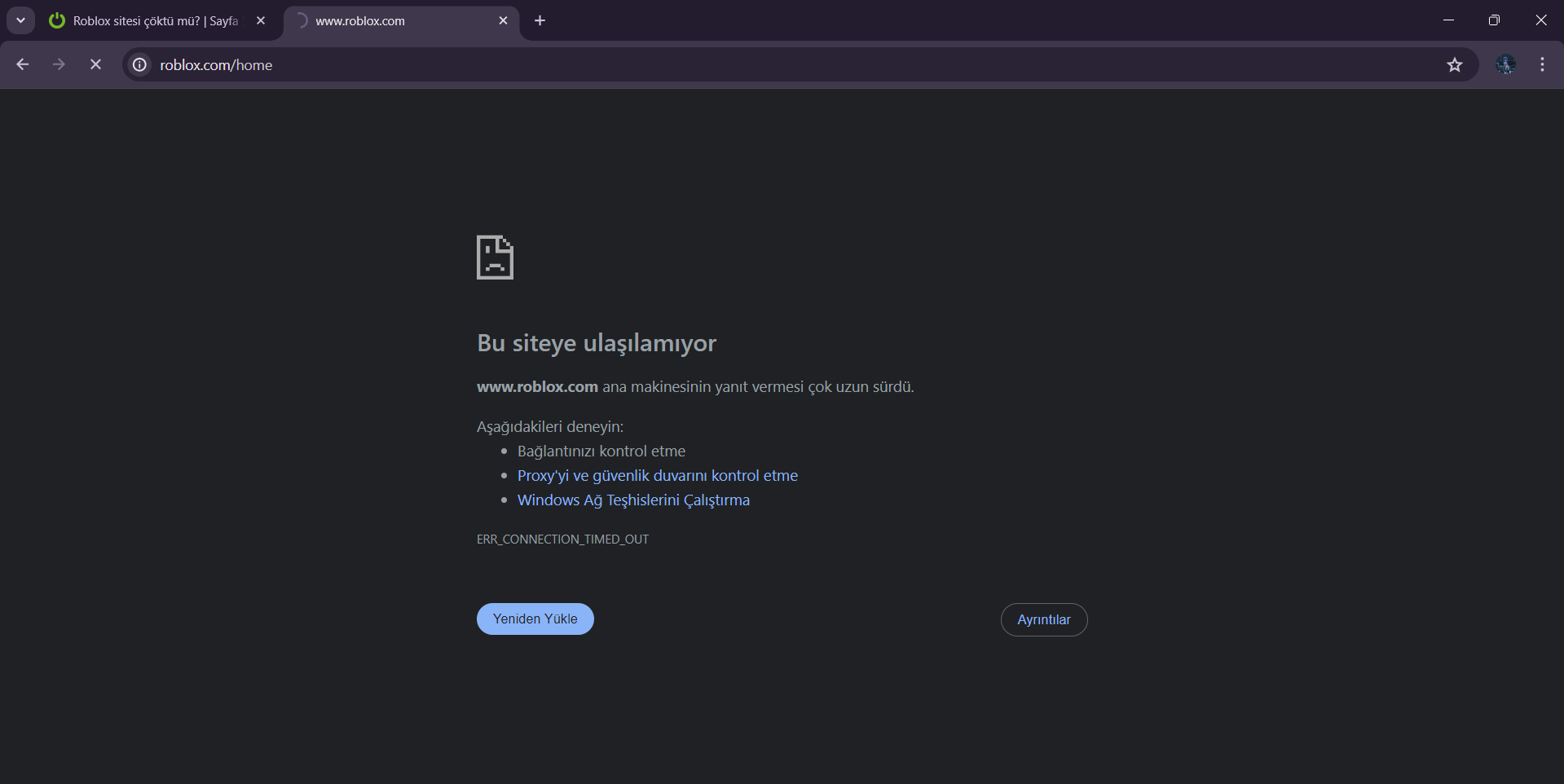Click the 'Bu siteye ulaşılamıyor' heading
The width and height of the screenshot is (1564, 784).
(597, 343)
